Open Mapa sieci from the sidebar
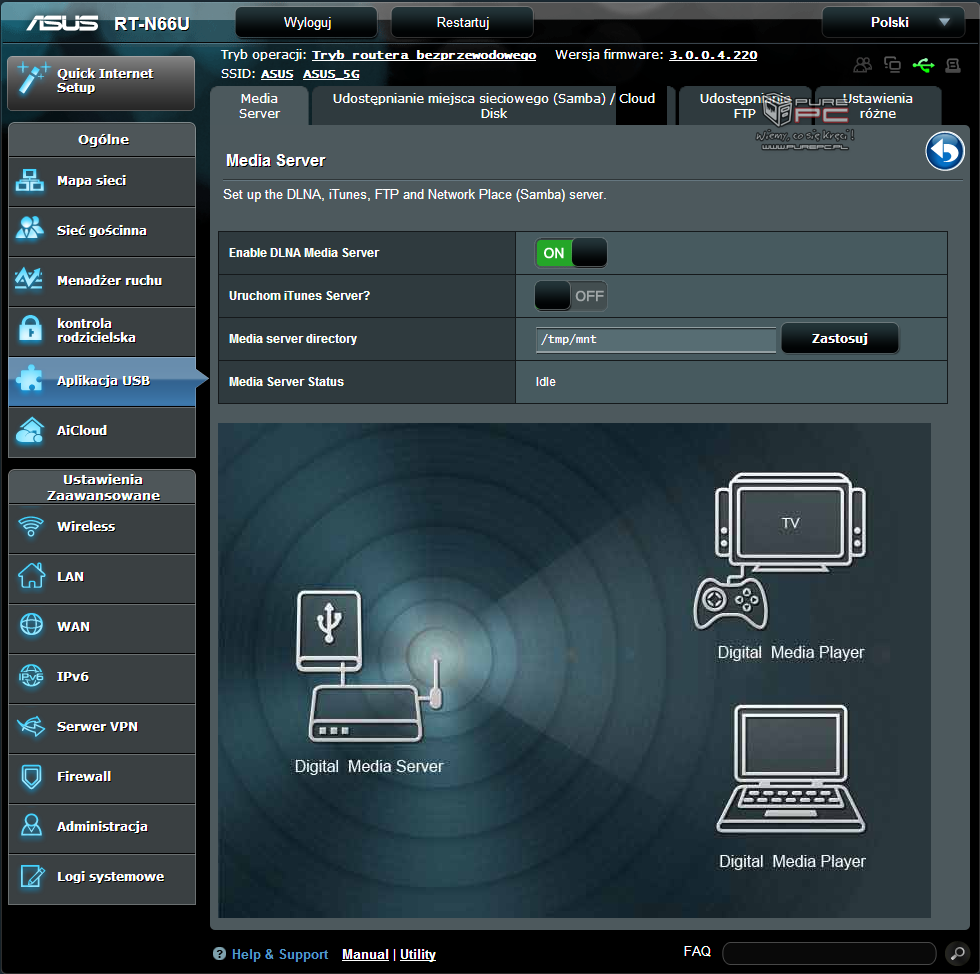 pos(102,181)
